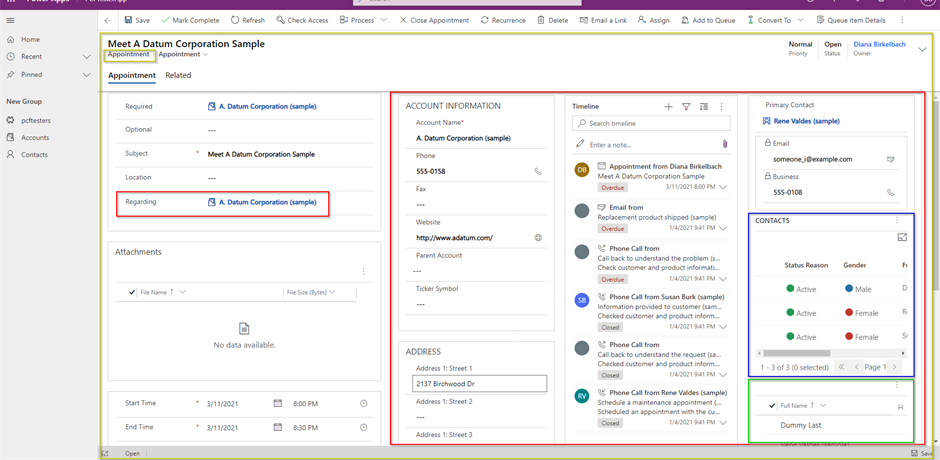This screenshot has width=940, height=460.
Task: Go back using the arrow icon
Action: (x=108, y=20)
